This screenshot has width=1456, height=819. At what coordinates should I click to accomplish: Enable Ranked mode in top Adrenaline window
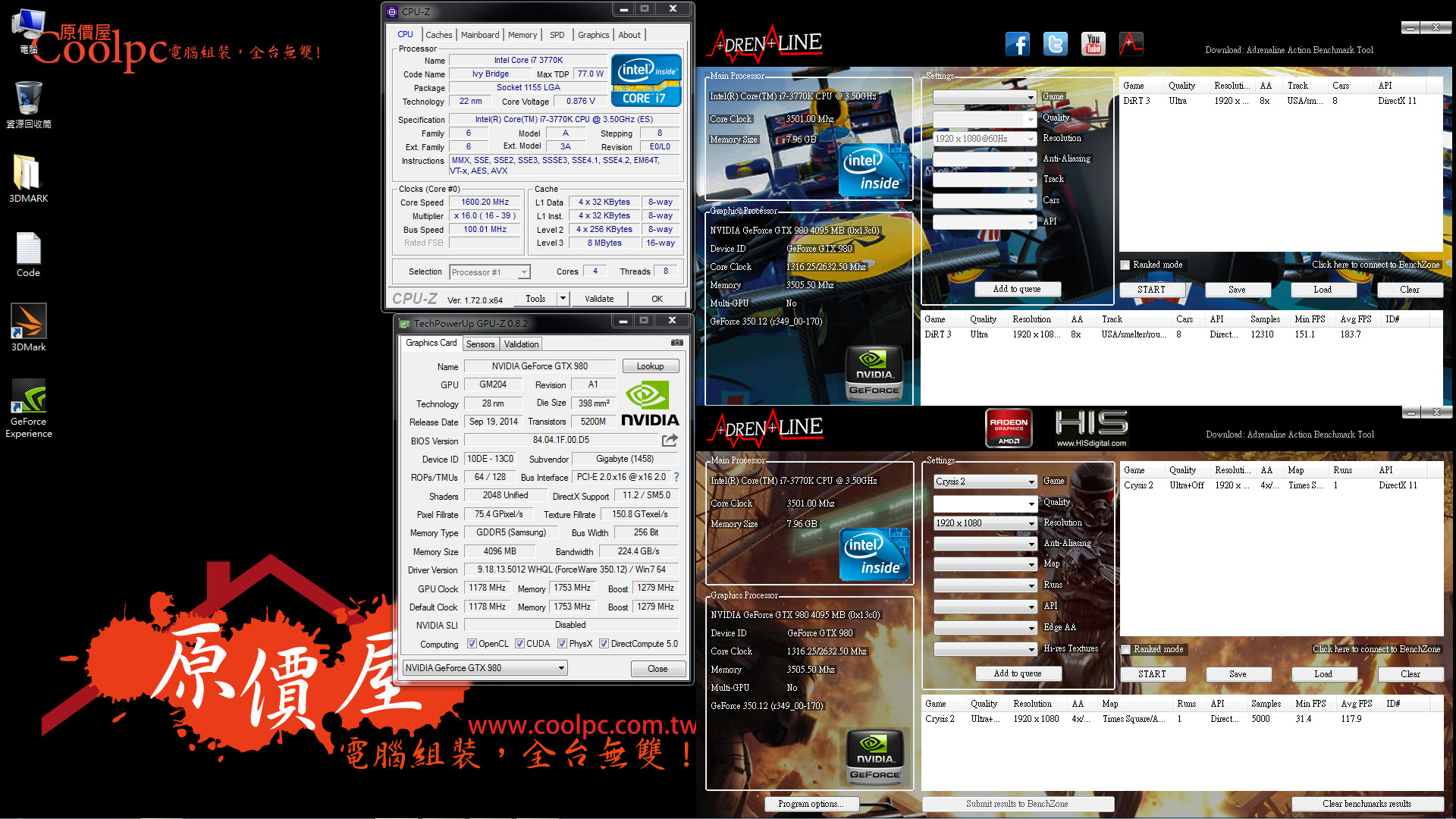pos(1125,265)
